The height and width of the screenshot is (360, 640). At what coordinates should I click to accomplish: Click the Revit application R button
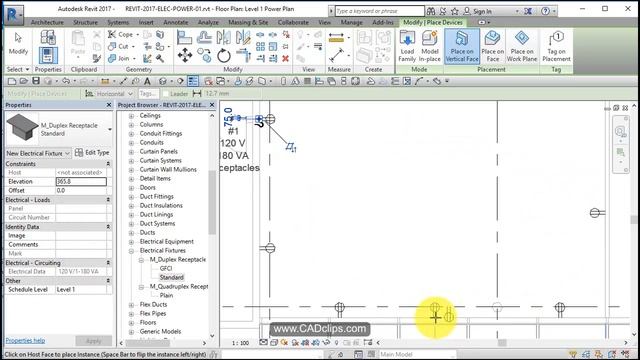coord(13,15)
